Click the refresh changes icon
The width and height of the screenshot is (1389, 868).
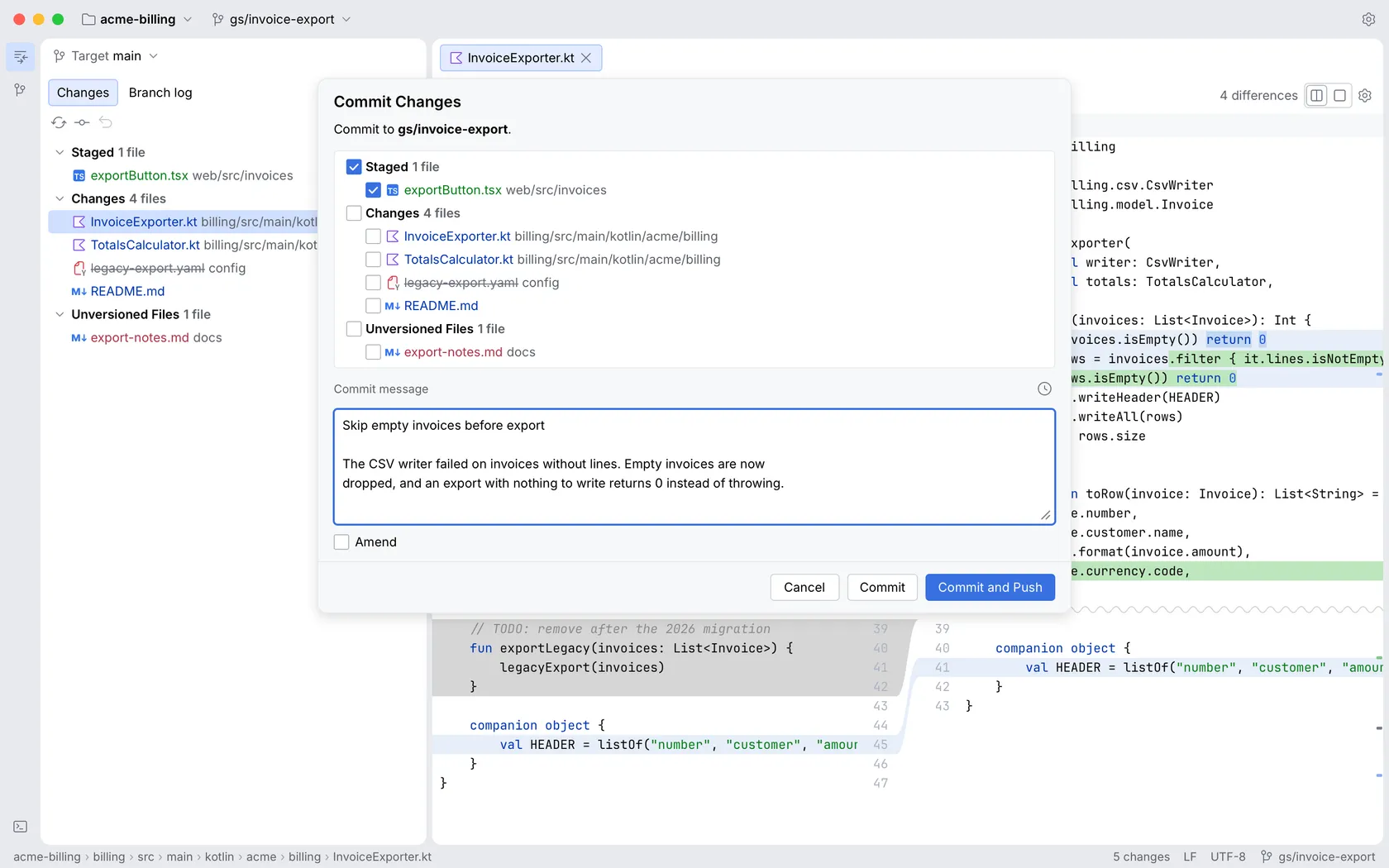click(59, 122)
